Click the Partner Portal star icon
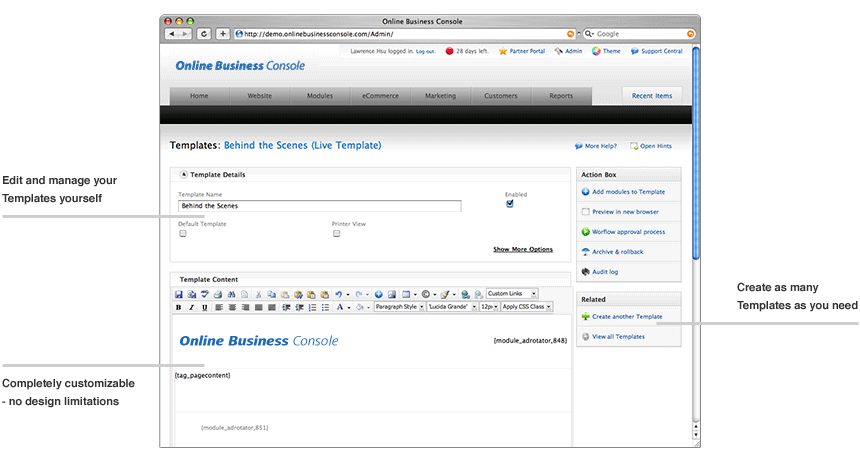Viewport: 860px width, 468px height. pyautogui.click(x=503, y=51)
